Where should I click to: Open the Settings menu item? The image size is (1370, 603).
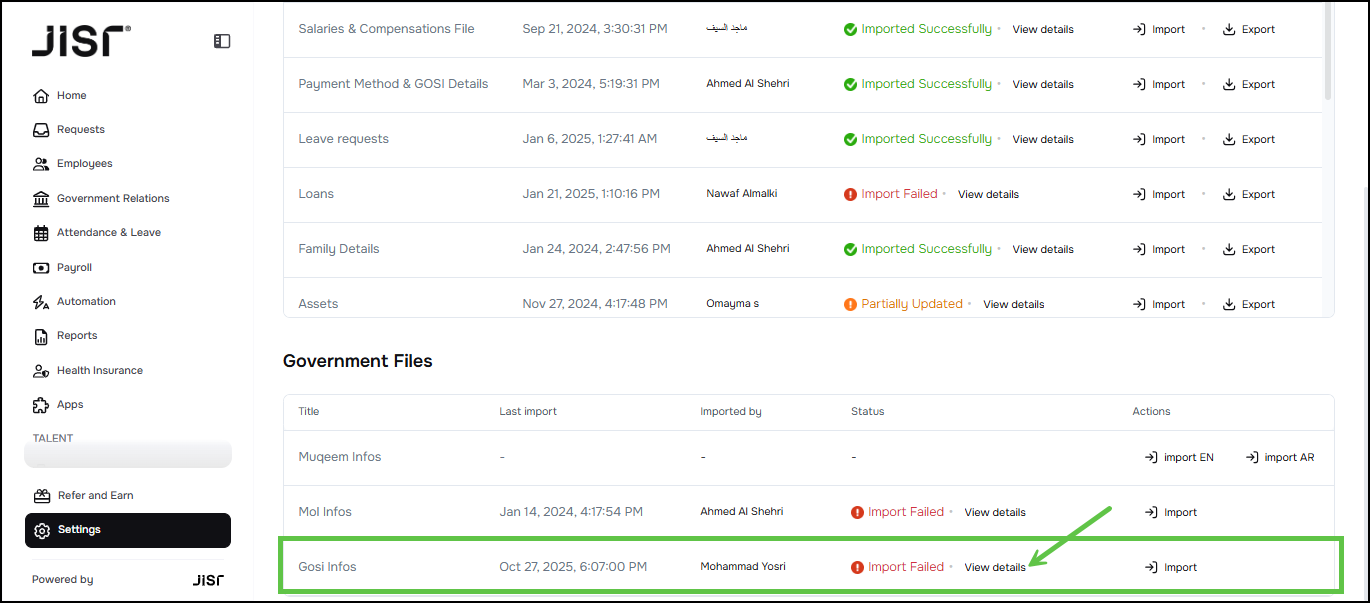coord(79,530)
